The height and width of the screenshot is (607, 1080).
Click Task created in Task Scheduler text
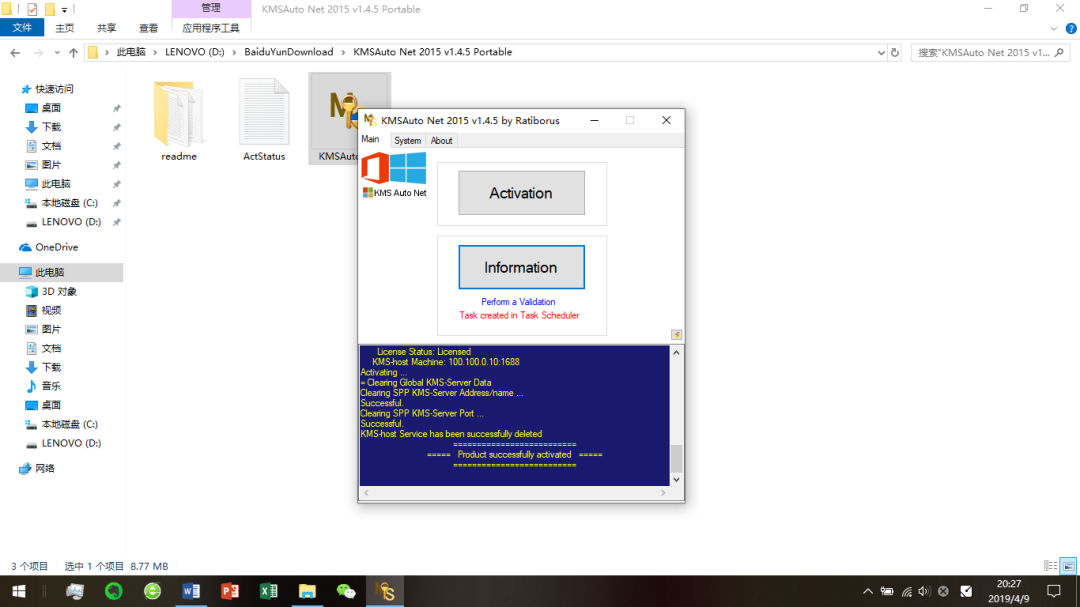519,316
